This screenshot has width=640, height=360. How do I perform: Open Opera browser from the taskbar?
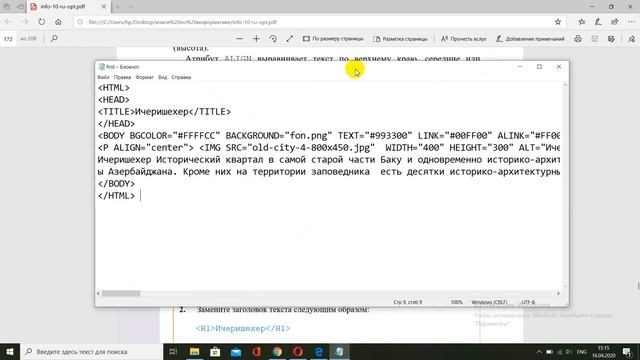[298, 351]
